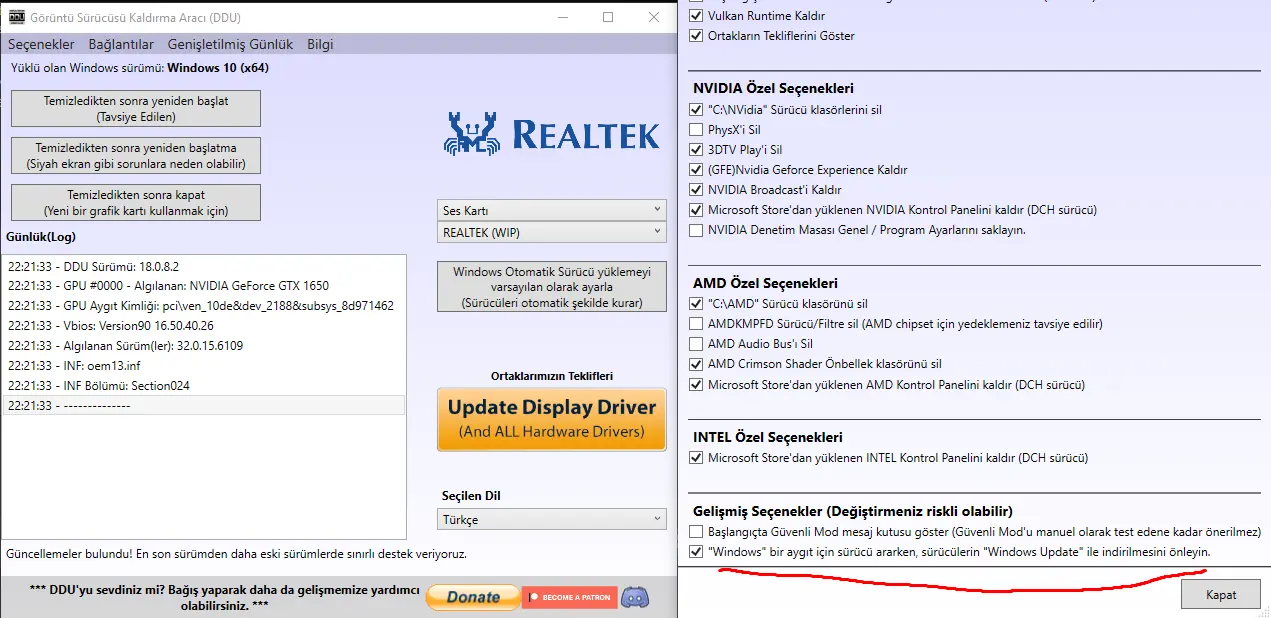Toggle Microsoft Store AMD Kontrol Paneli checkbox
The width and height of the screenshot is (1271, 618).
tap(697, 384)
